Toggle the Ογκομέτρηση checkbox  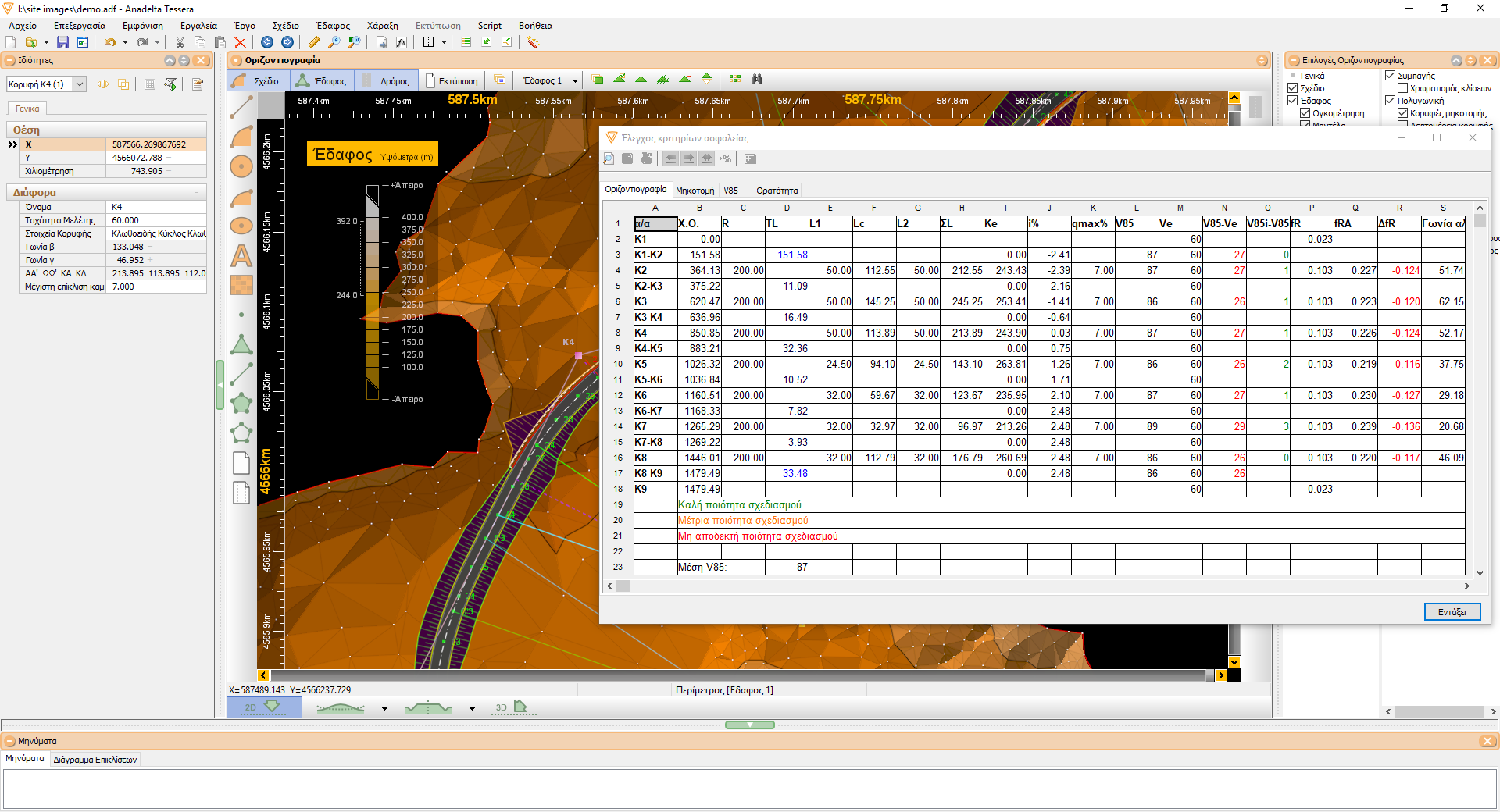point(1305,113)
